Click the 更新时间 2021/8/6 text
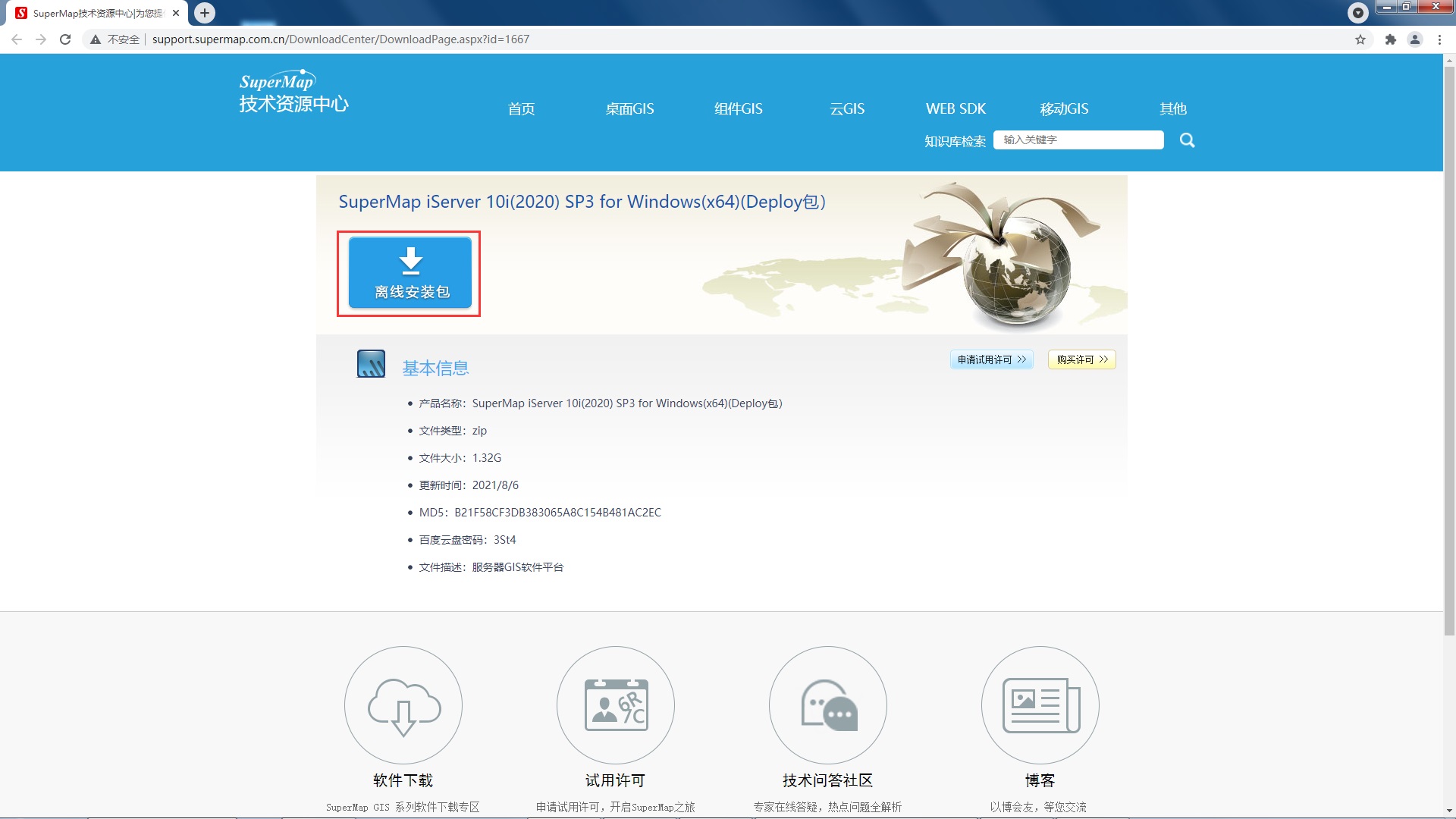Screen dimensions: 1456x819 point(469,485)
